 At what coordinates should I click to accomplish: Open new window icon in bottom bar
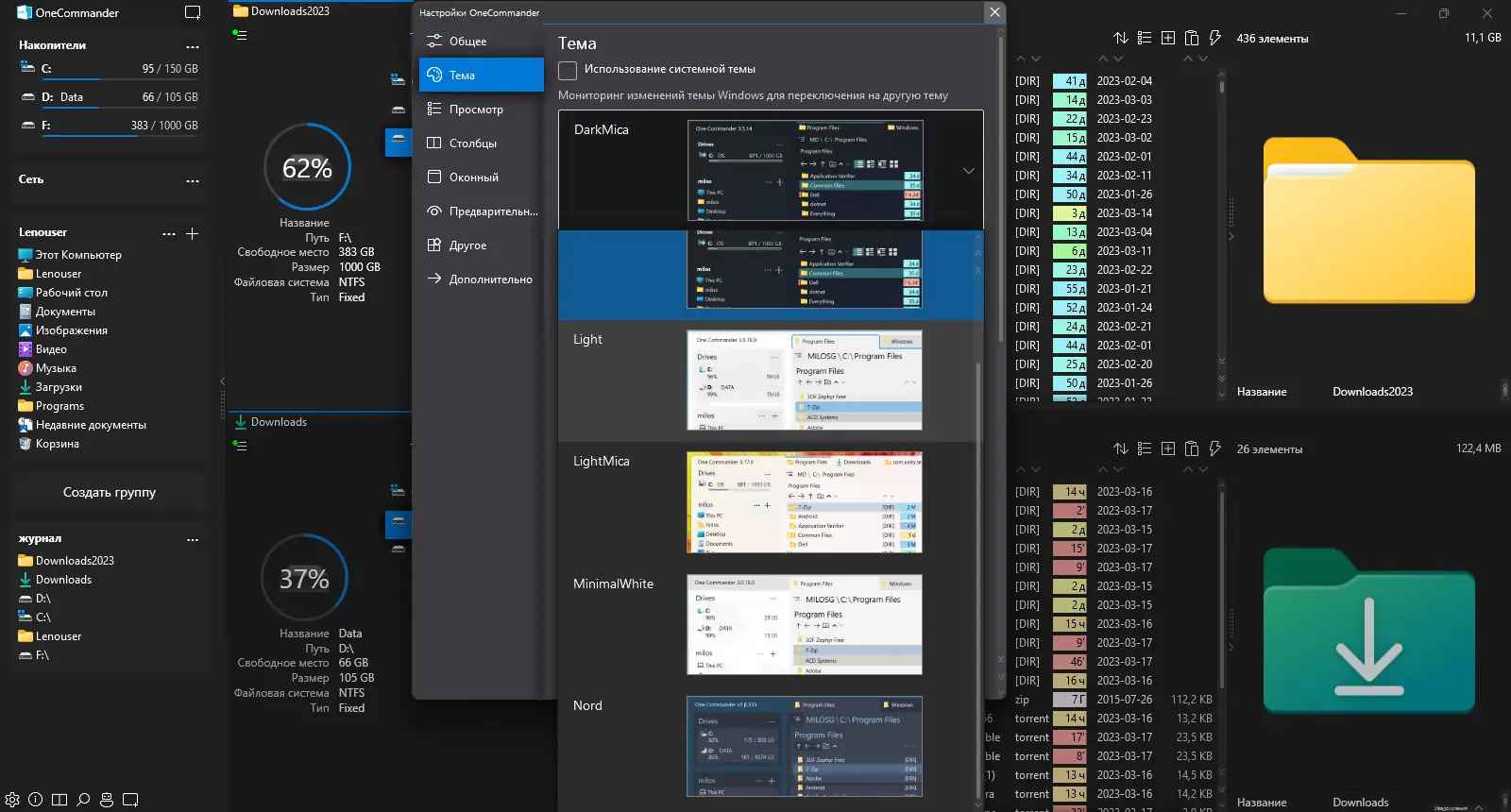tap(130, 800)
